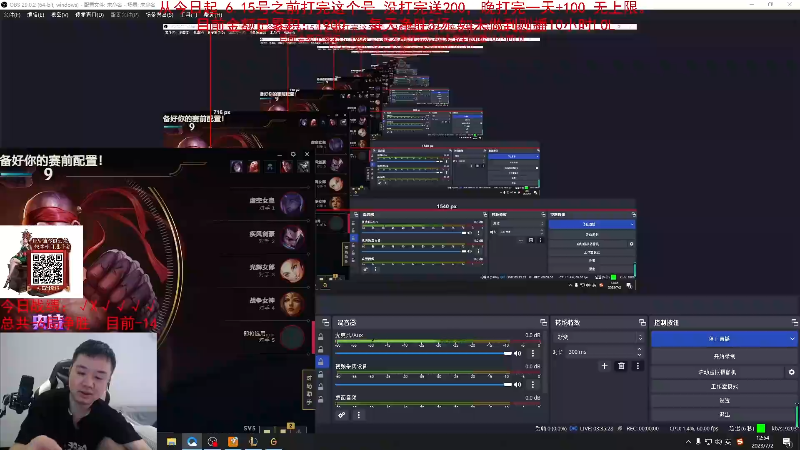Viewport: 800px width, 450px height.
Task: Show hidden system tray icons chevron
Action: tap(688, 442)
